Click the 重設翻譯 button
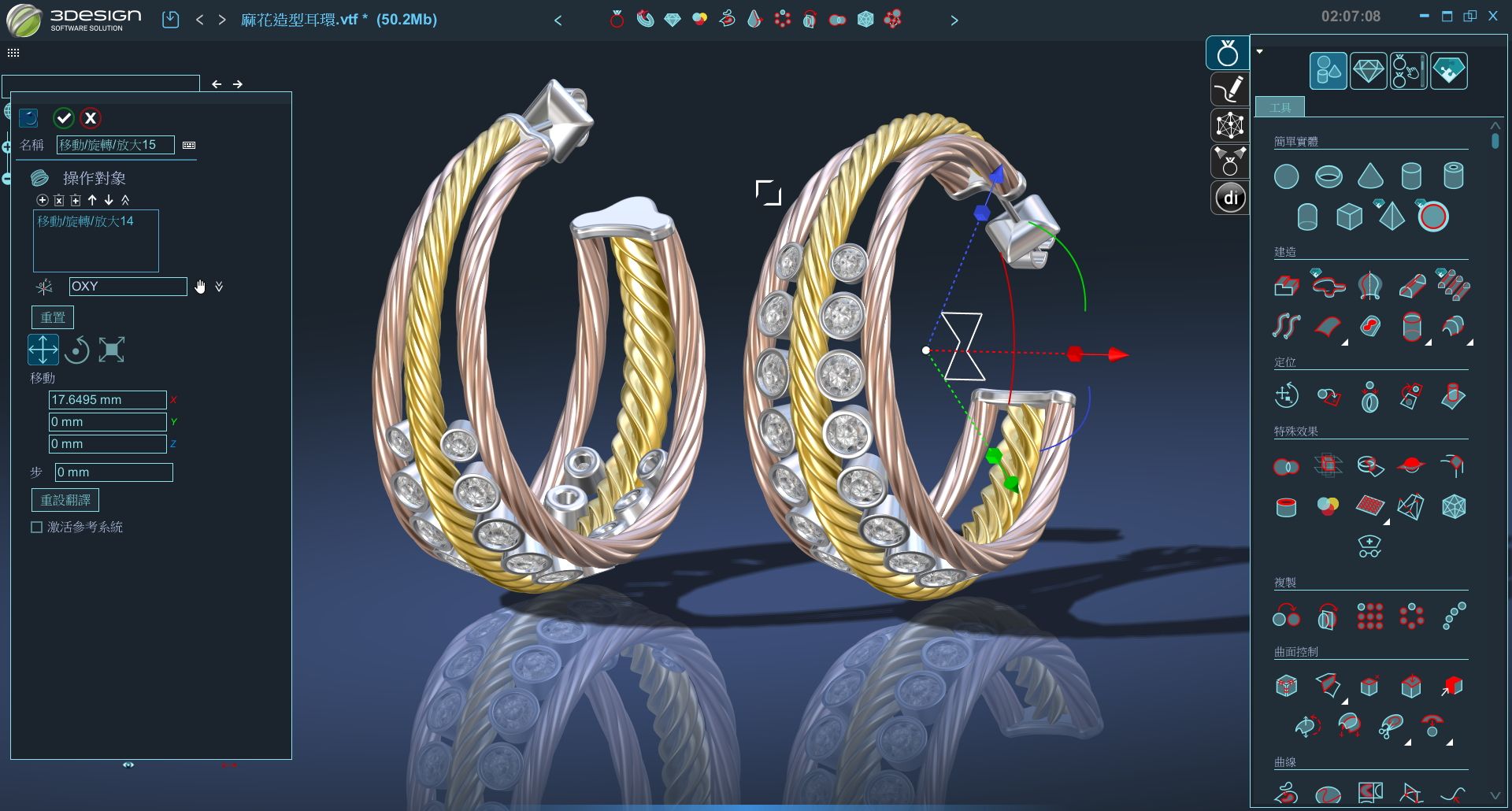The height and width of the screenshot is (811, 1512). 65,500
